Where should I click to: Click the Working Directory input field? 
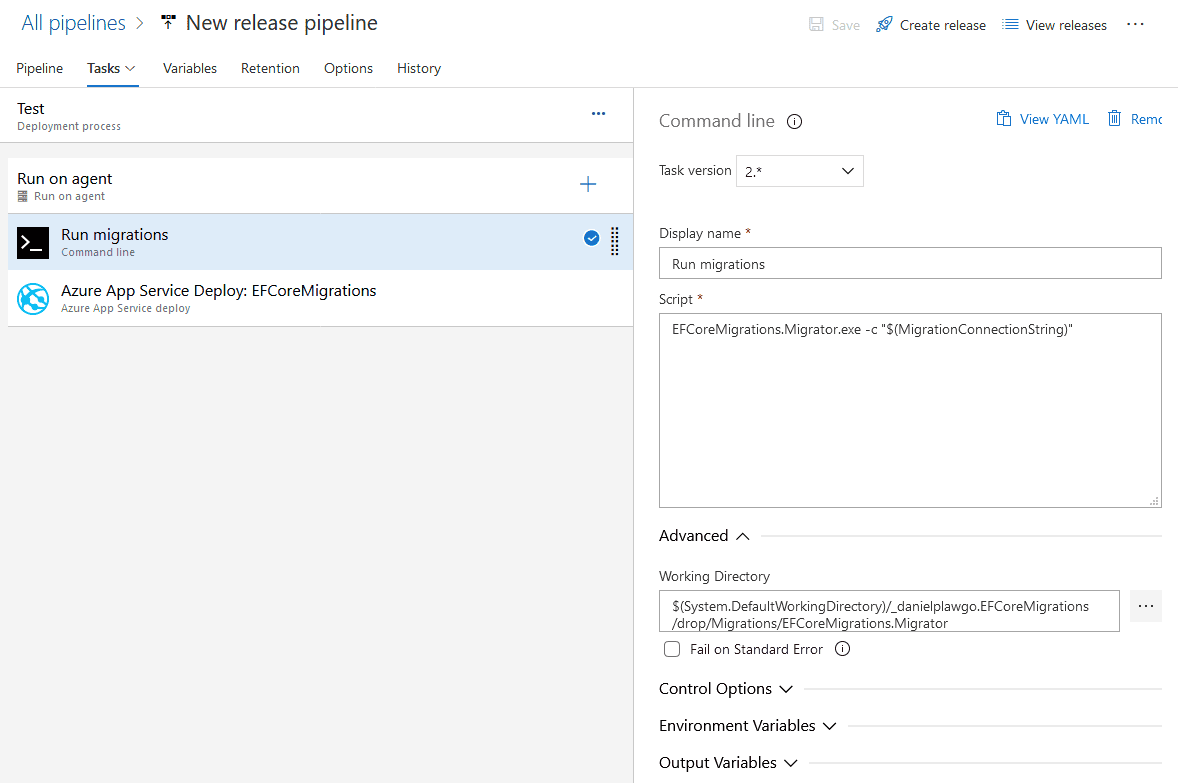point(889,611)
